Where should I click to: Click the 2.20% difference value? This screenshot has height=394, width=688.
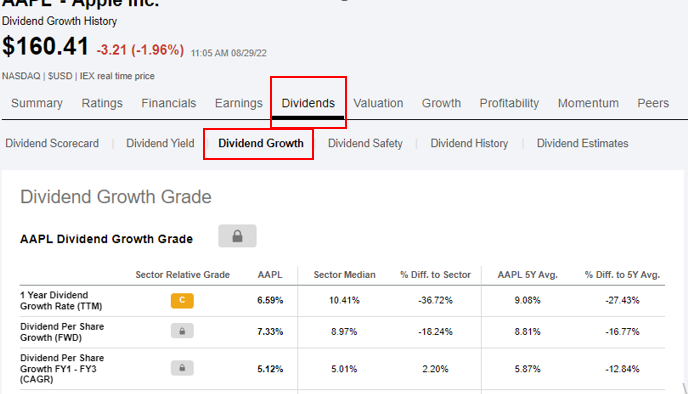[x=435, y=369]
